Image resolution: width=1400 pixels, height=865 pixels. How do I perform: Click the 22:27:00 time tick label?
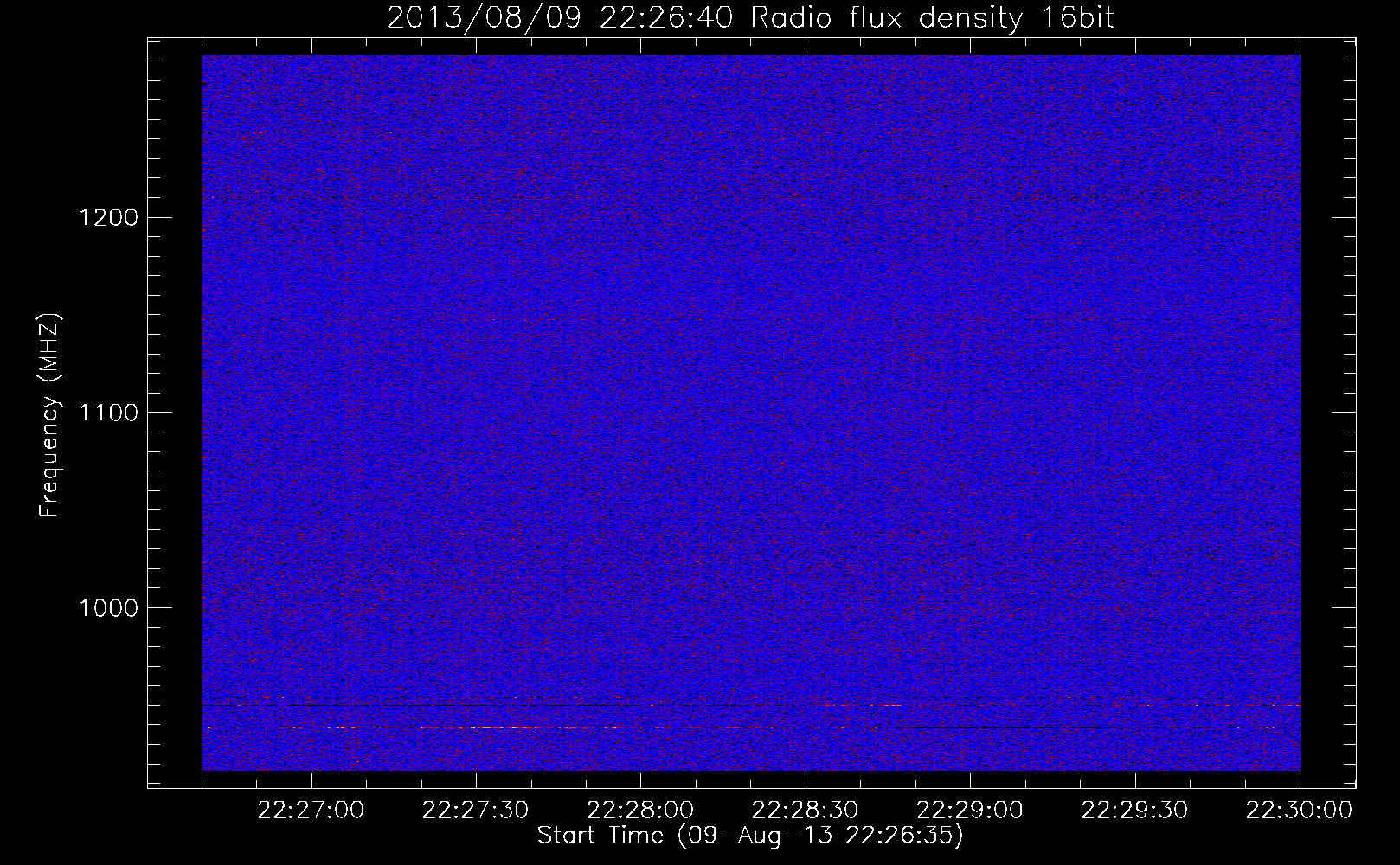pyautogui.click(x=311, y=811)
